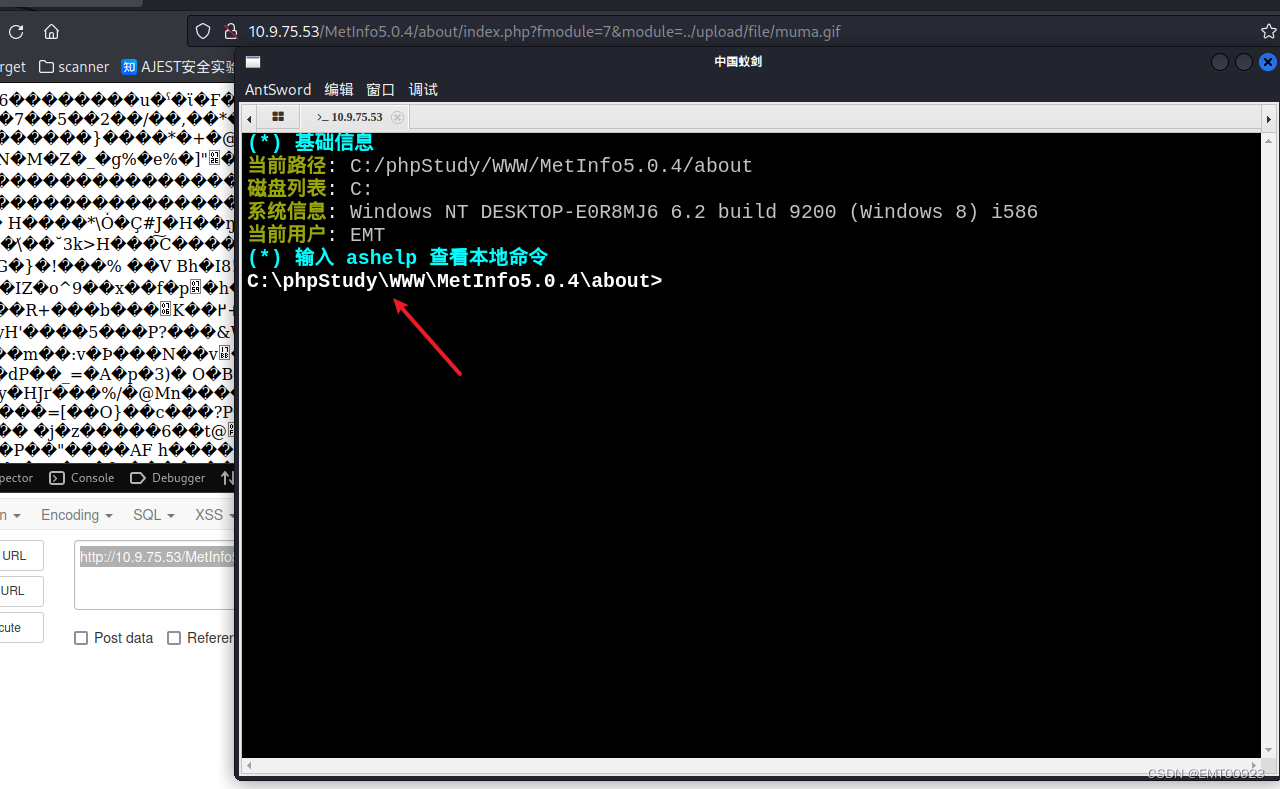This screenshot has height=789, width=1280.
Task: Enable the Post data checkbox
Action: tap(81, 638)
